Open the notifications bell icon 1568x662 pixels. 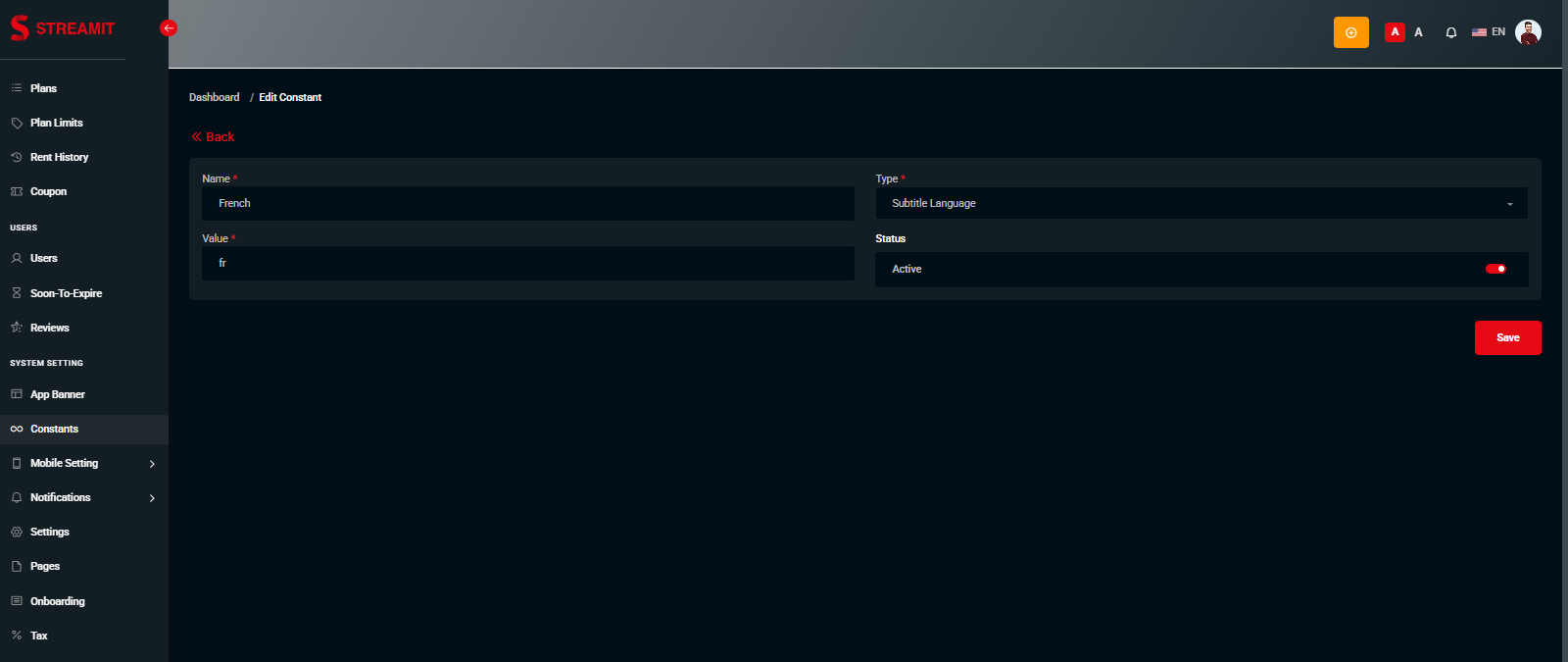[x=1450, y=32]
